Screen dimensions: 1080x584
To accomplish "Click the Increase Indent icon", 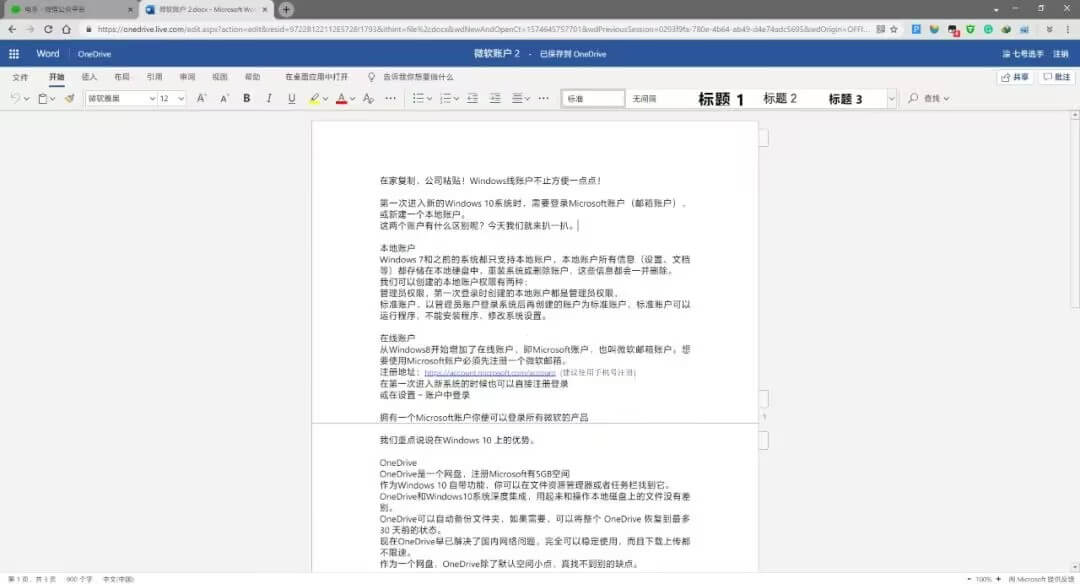I will (494, 97).
